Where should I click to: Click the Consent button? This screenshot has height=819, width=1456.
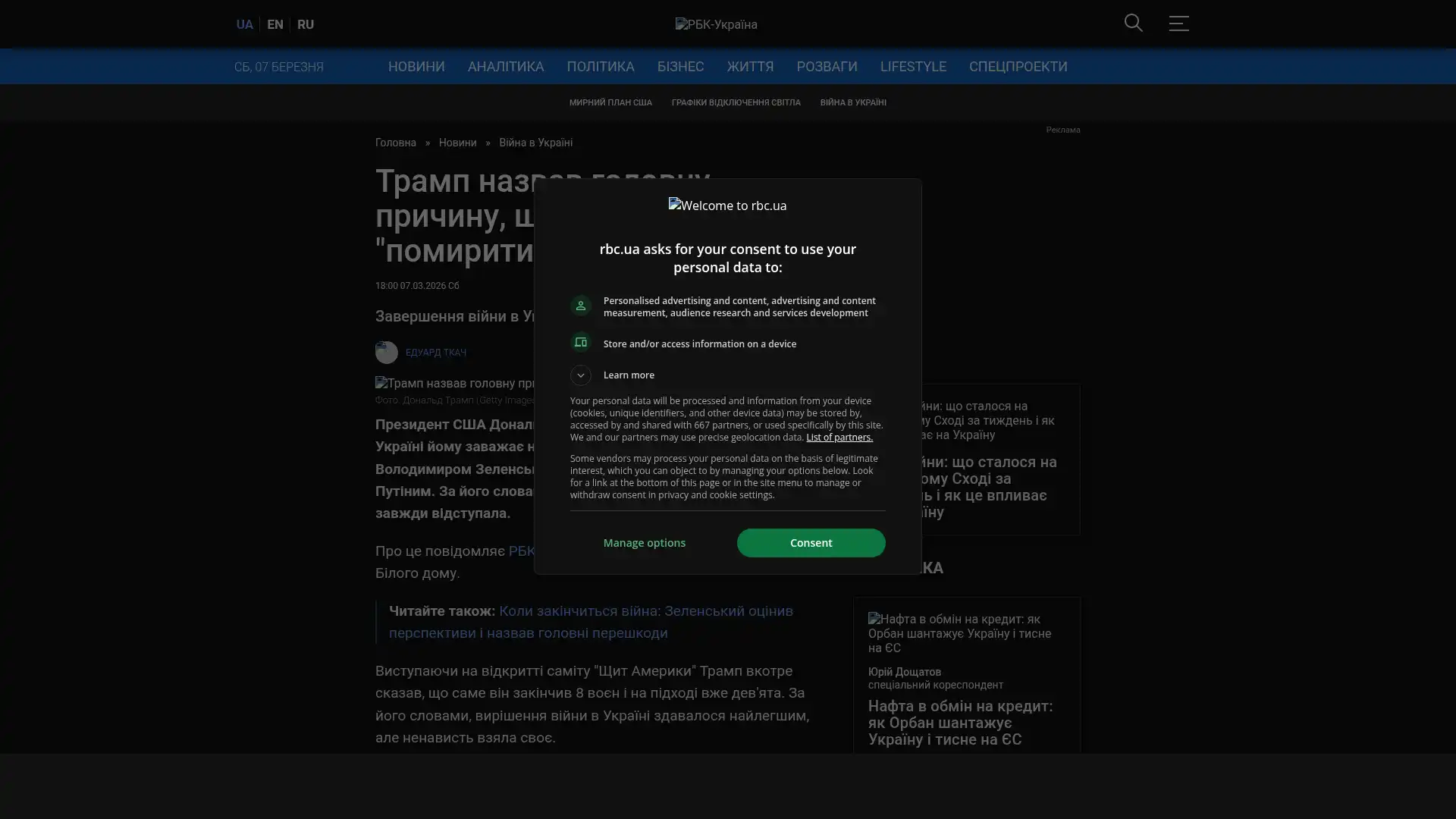[x=811, y=543]
